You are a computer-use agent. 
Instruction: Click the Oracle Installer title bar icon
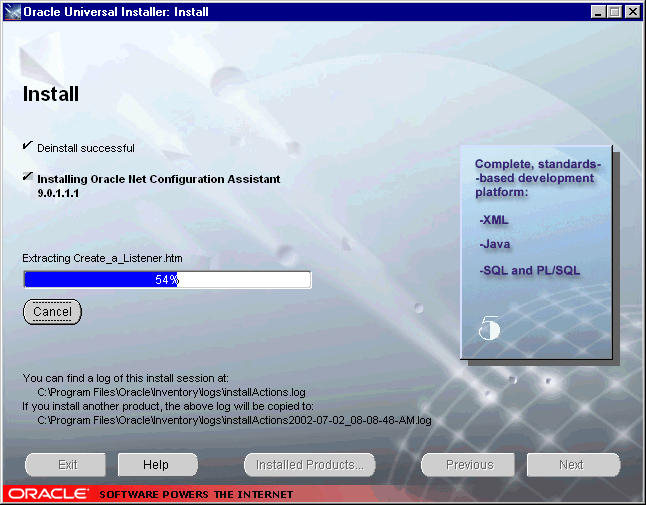pyautogui.click(x=12, y=12)
